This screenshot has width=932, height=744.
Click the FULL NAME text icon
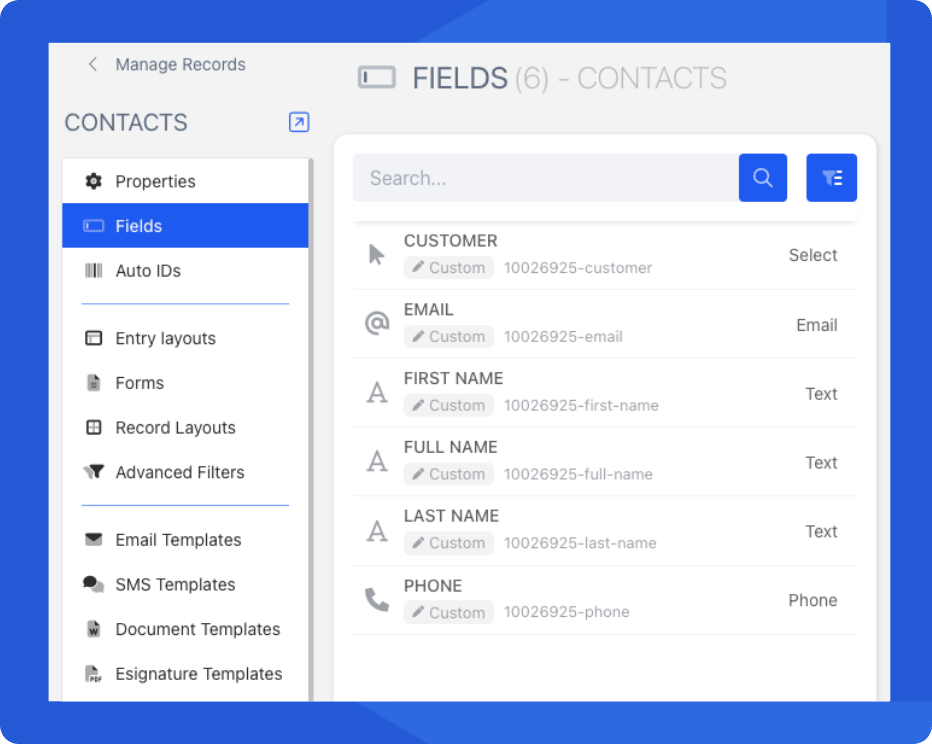[x=377, y=461]
